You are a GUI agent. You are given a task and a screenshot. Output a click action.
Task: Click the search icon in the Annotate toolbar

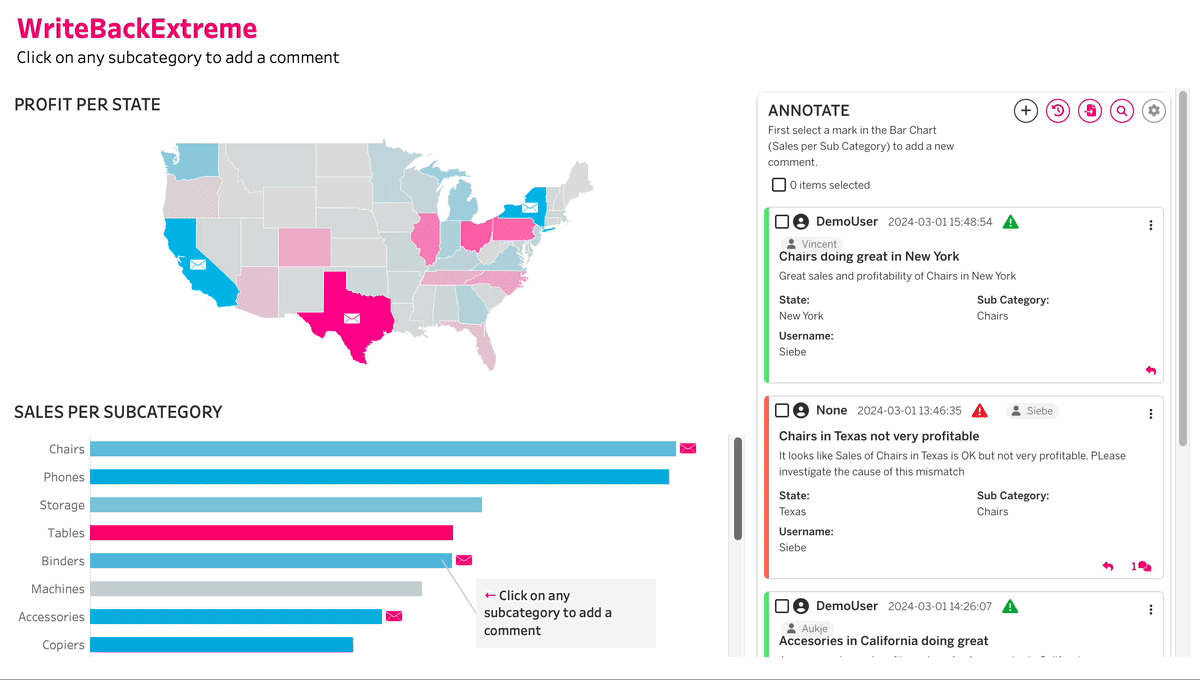pos(1121,110)
